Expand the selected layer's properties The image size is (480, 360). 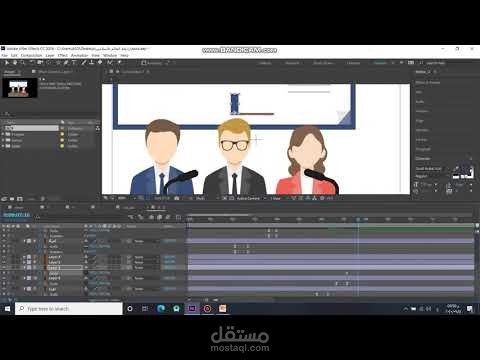24,268
